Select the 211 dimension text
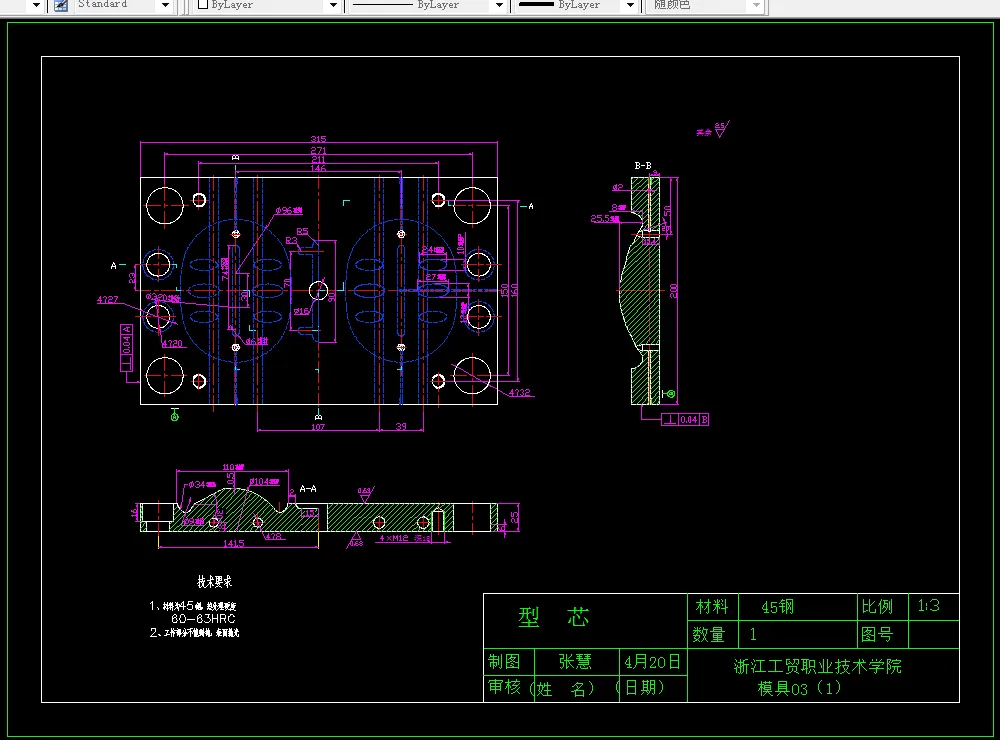The height and width of the screenshot is (740, 1000). tap(318, 159)
